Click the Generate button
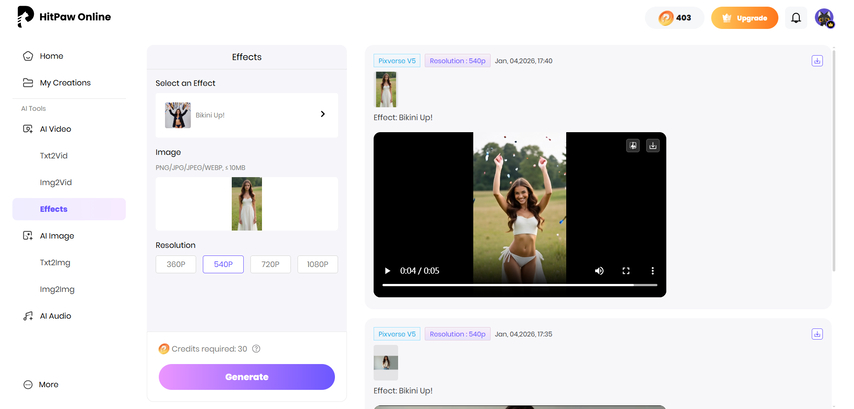854x409 pixels. [247, 377]
